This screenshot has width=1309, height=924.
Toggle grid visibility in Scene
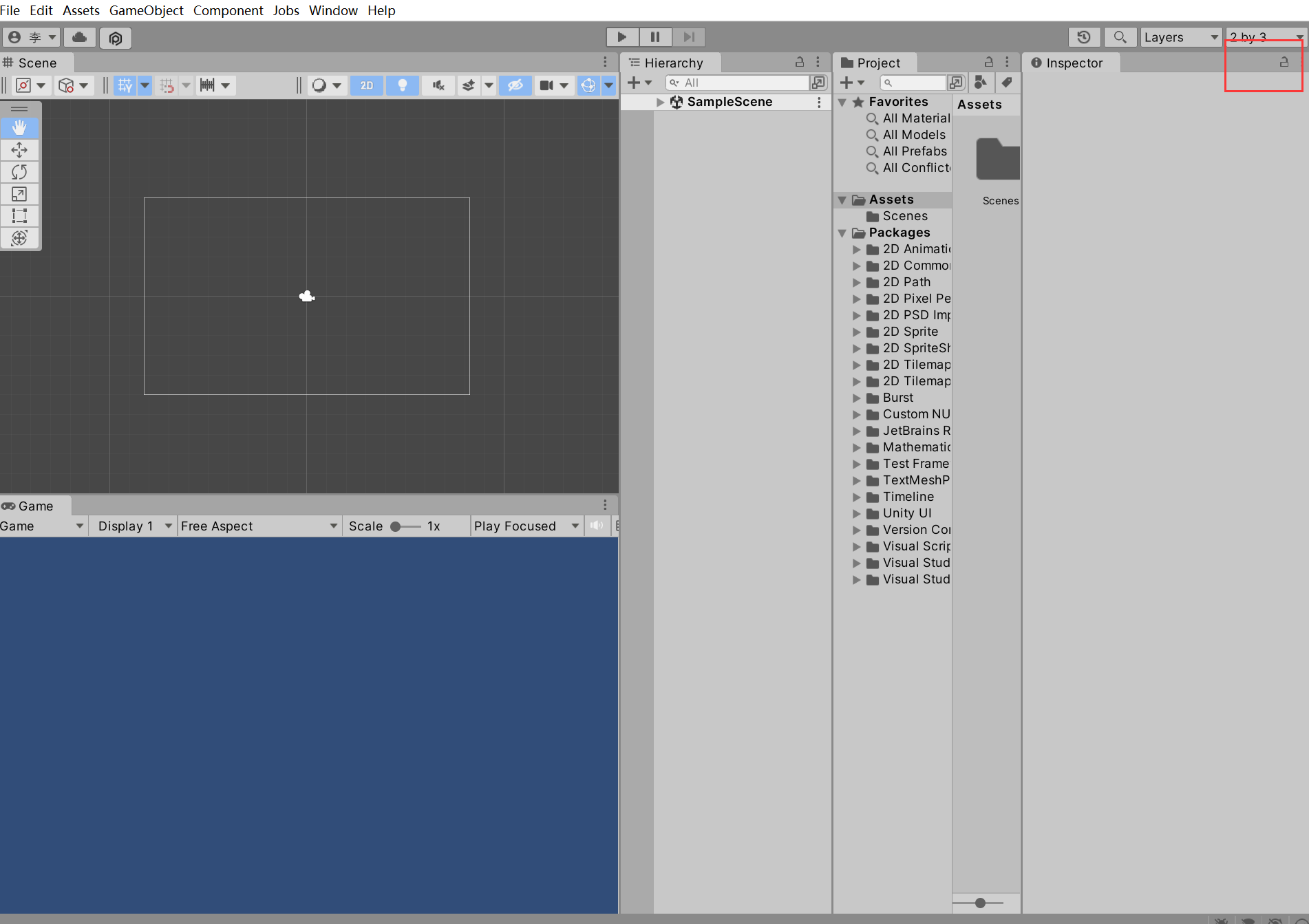tap(125, 85)
